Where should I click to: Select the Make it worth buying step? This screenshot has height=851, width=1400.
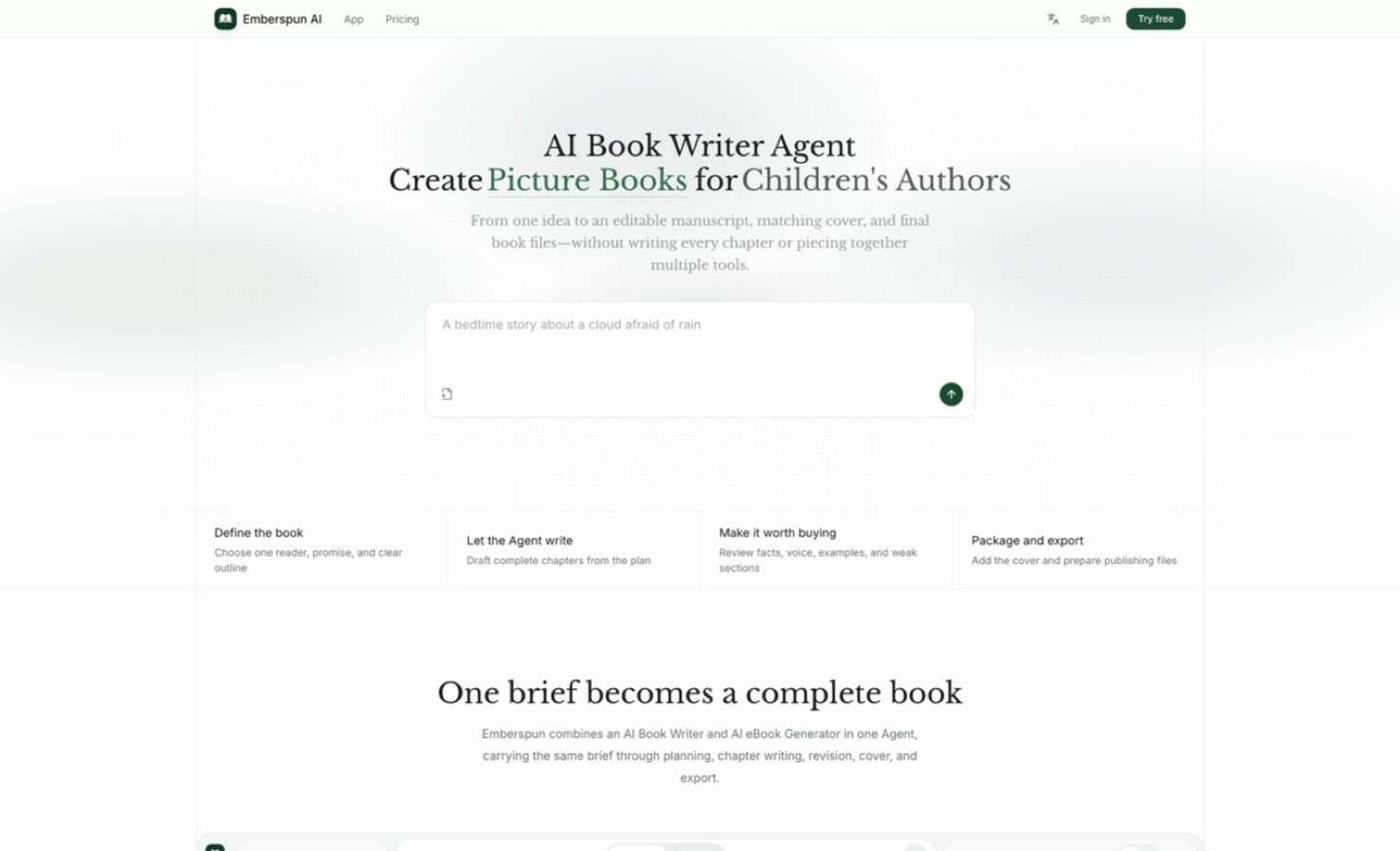826,549
